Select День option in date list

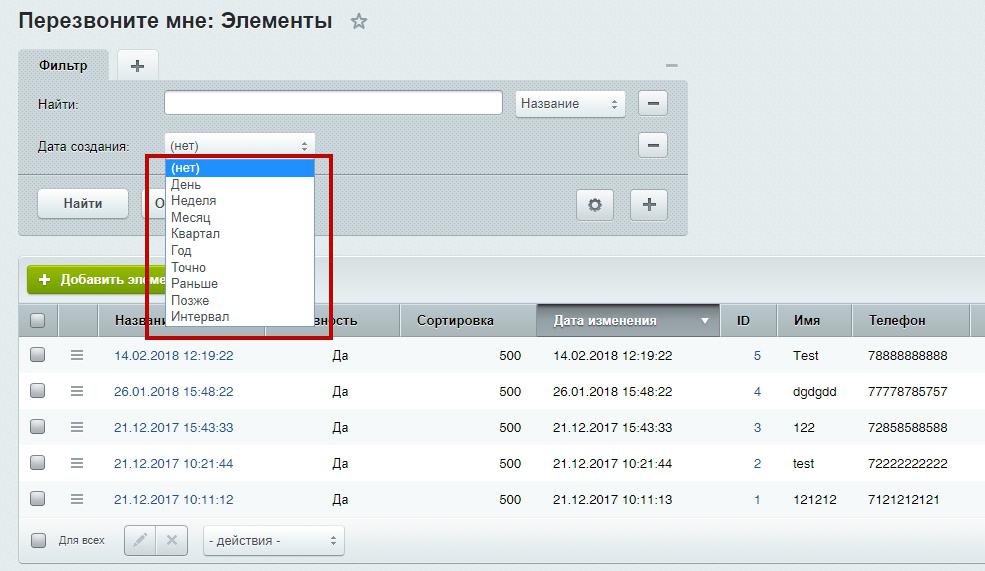coord(239,185)
